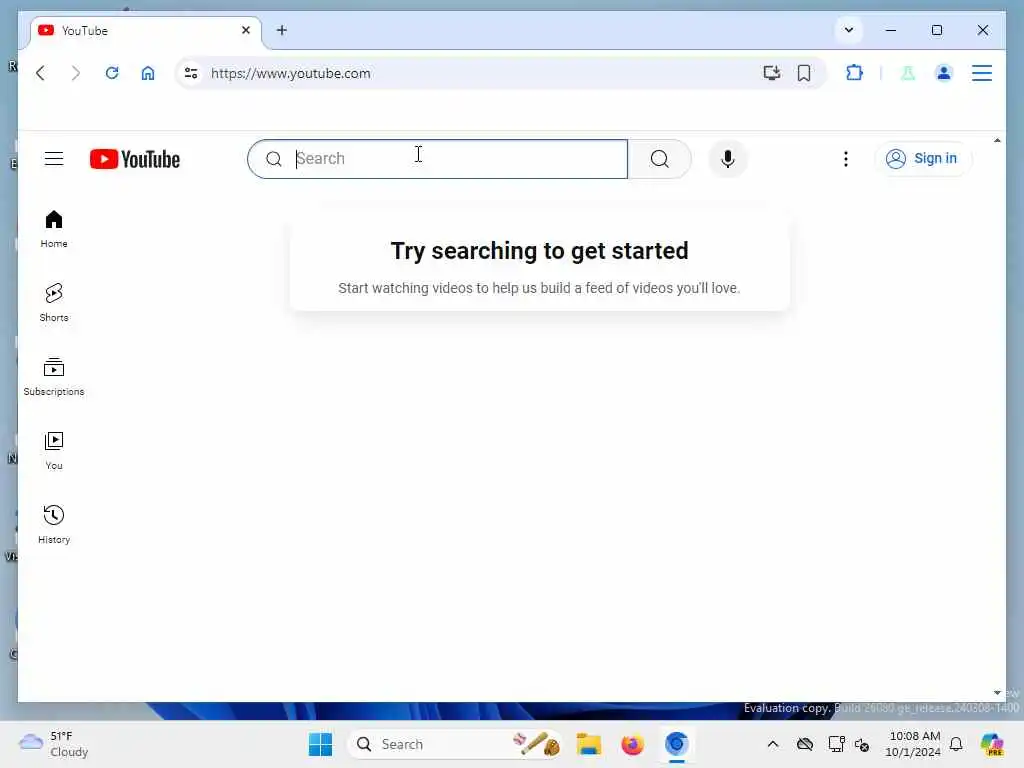Open the YouTube settings three-dot menu
This screenshot has height=768, width=1024.
coord(846,159)
